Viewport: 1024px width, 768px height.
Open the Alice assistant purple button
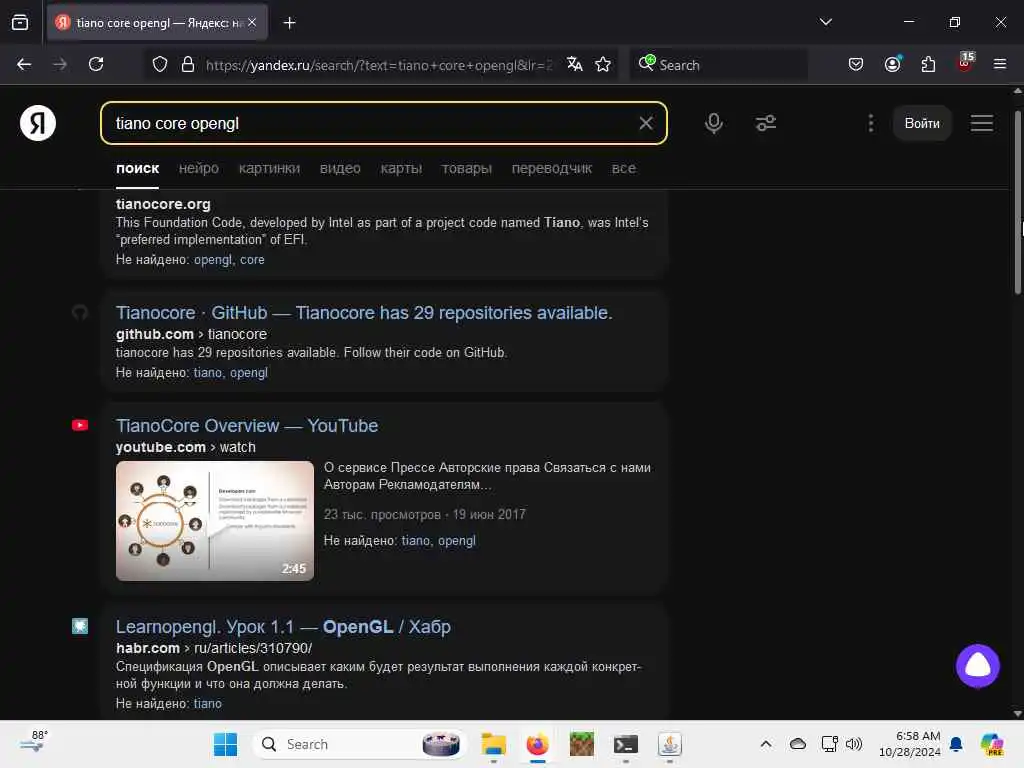978,666
